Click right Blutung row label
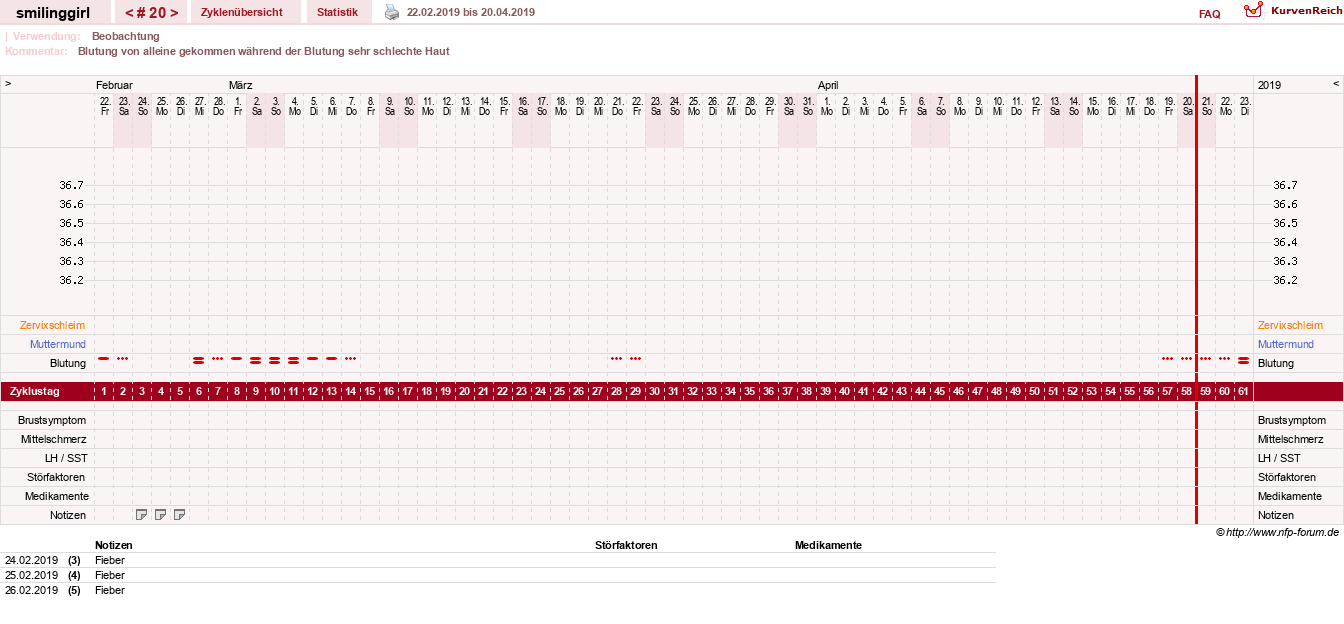1344x624 pixels. coord(1275,363)
